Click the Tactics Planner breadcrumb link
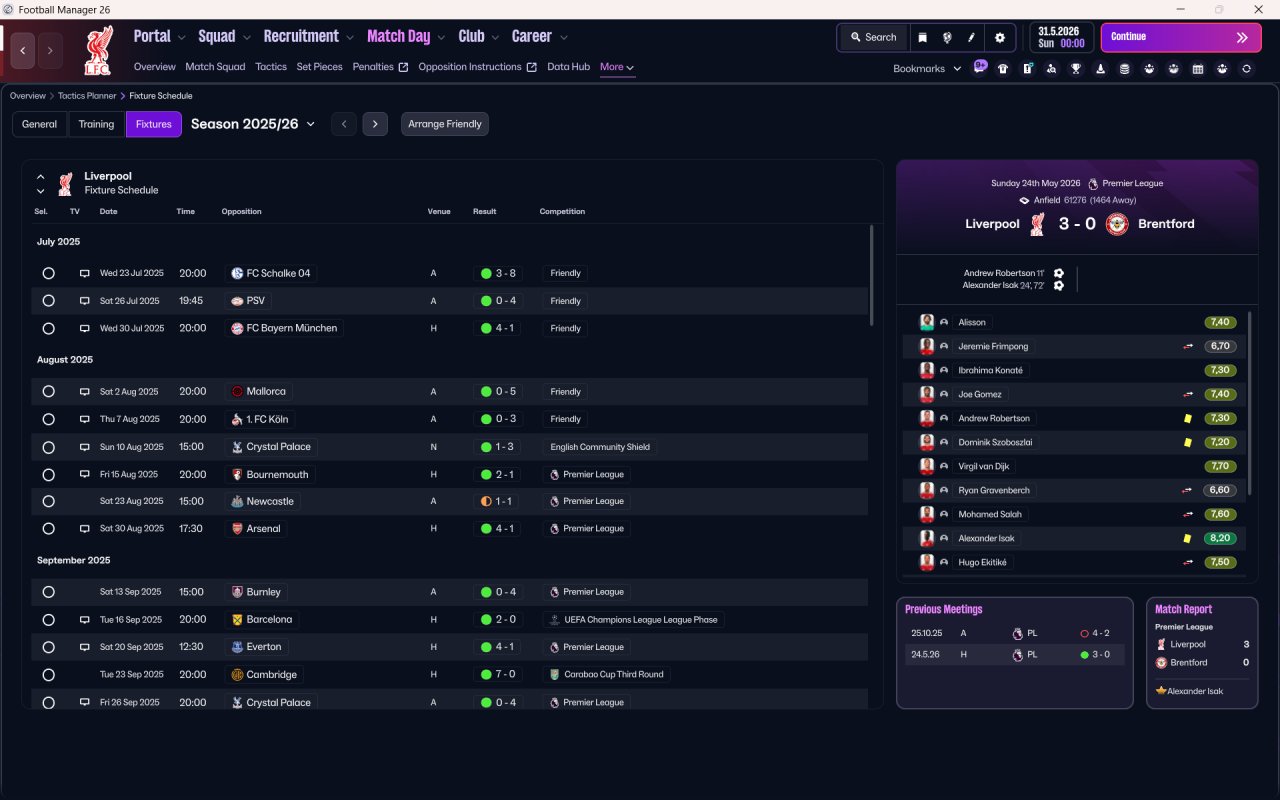 tap(87, 96)
